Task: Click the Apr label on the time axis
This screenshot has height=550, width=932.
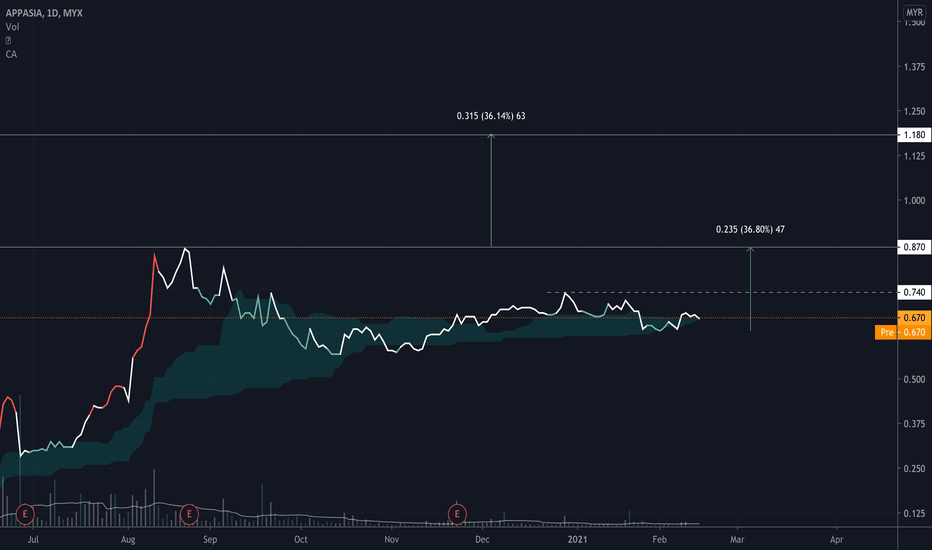Action: (836, 539)
